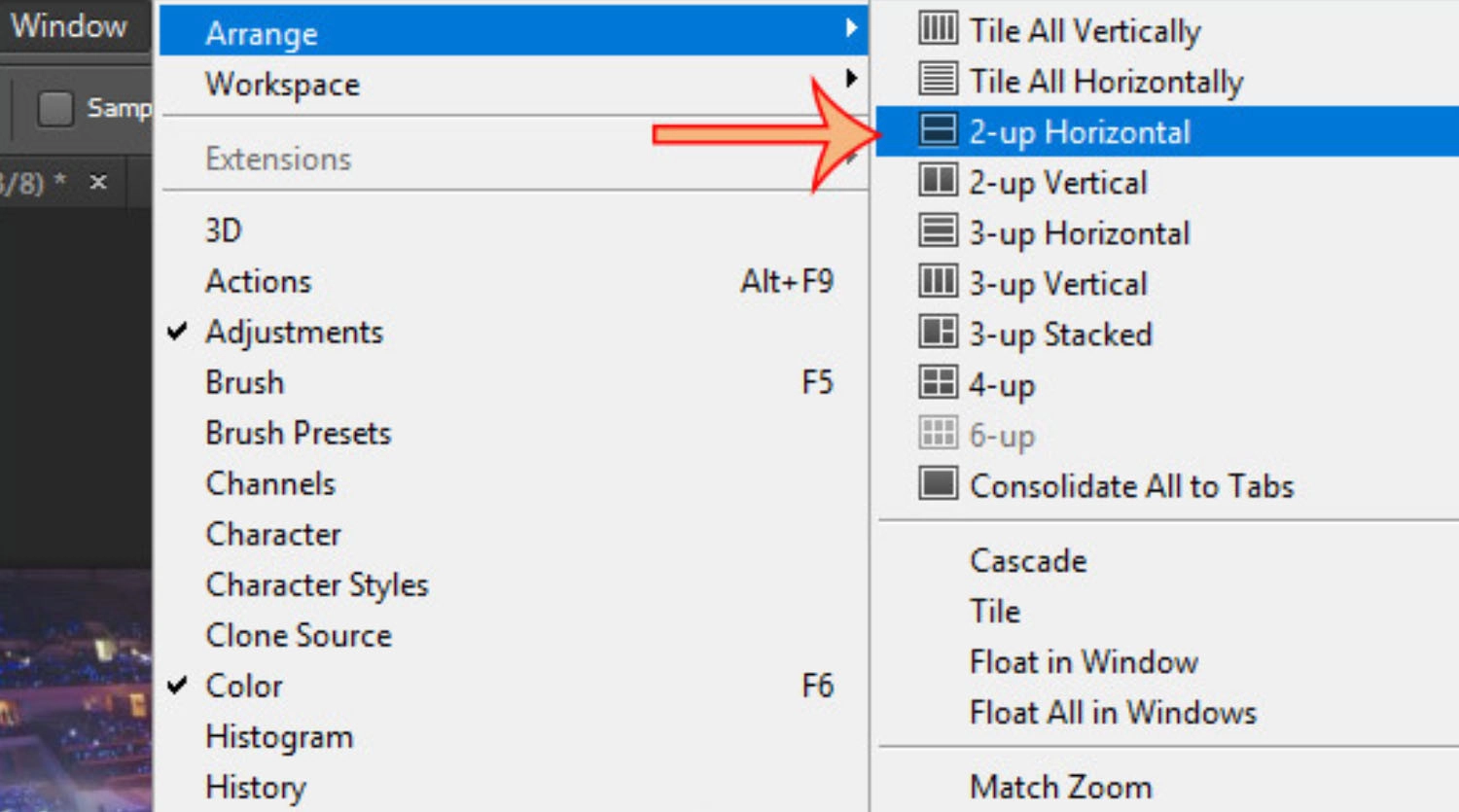The image size is (1459, 812).
Task: Close the open document tab
Action: (98, 182)
